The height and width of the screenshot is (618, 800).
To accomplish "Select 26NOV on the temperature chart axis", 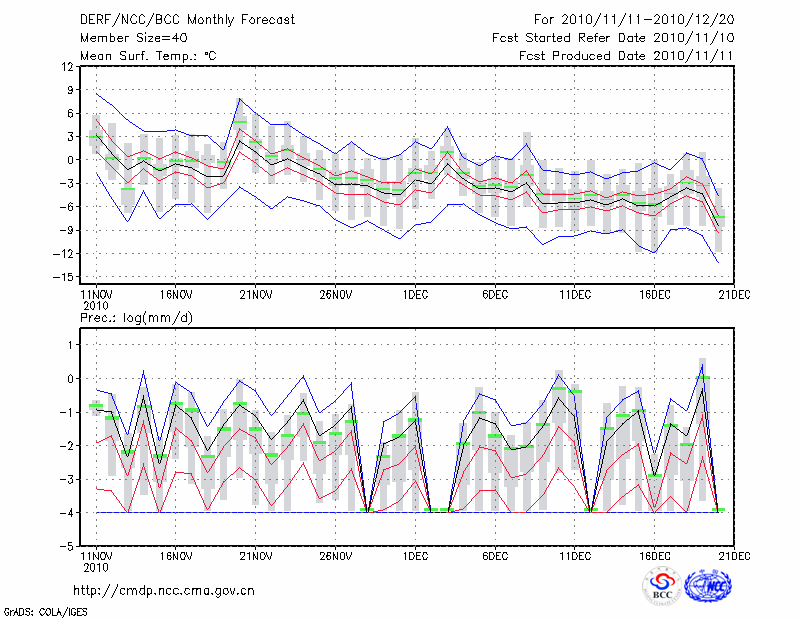I will point(335,295).
